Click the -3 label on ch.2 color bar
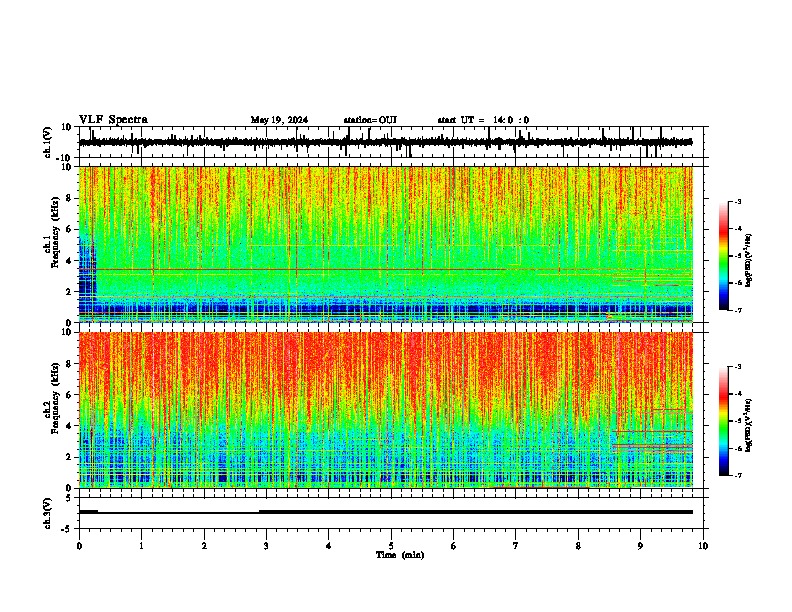792x612 pixels. (738, 367)
